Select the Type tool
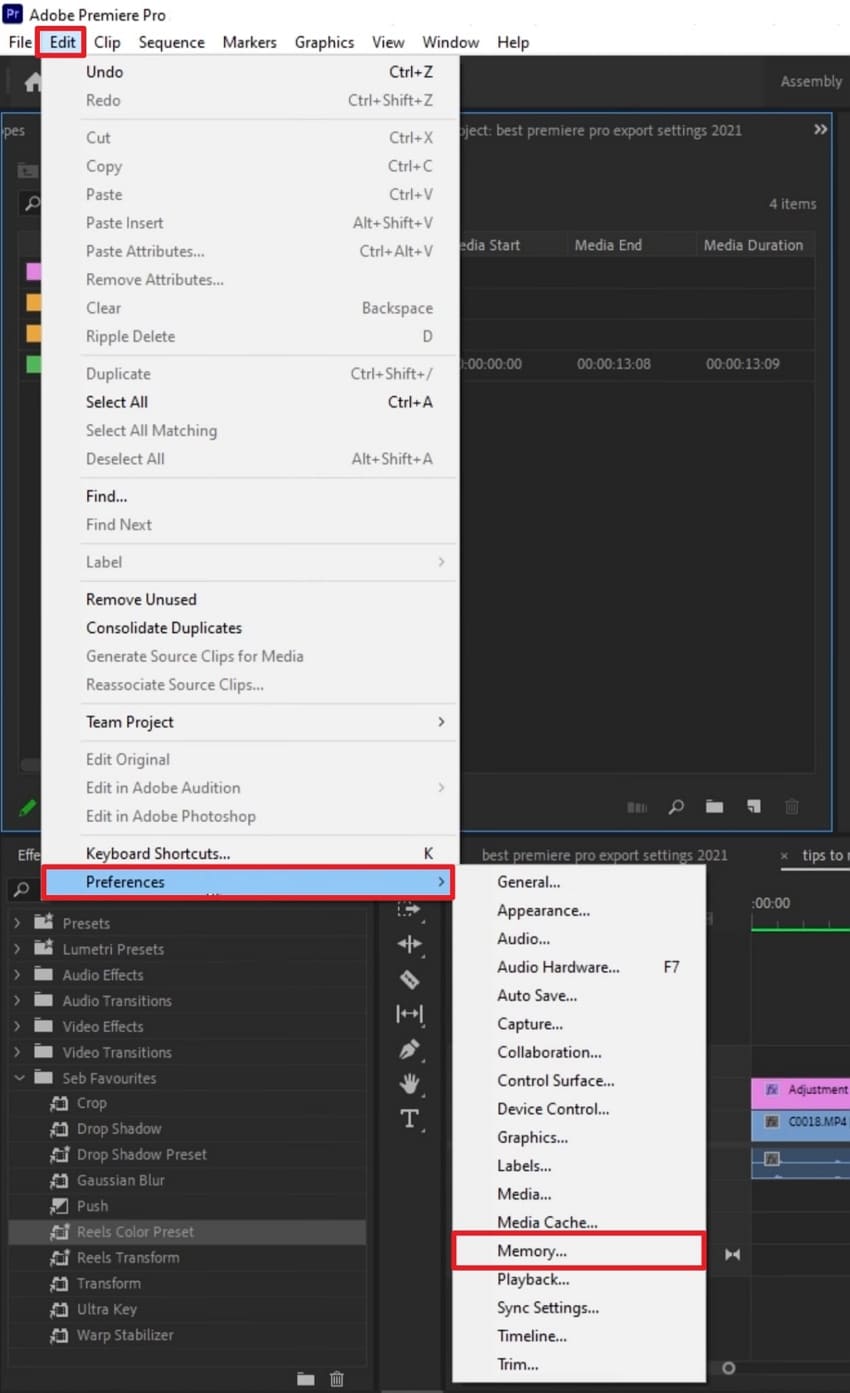The height and width of the screenshot is (1393, 850). (410, 1119)
